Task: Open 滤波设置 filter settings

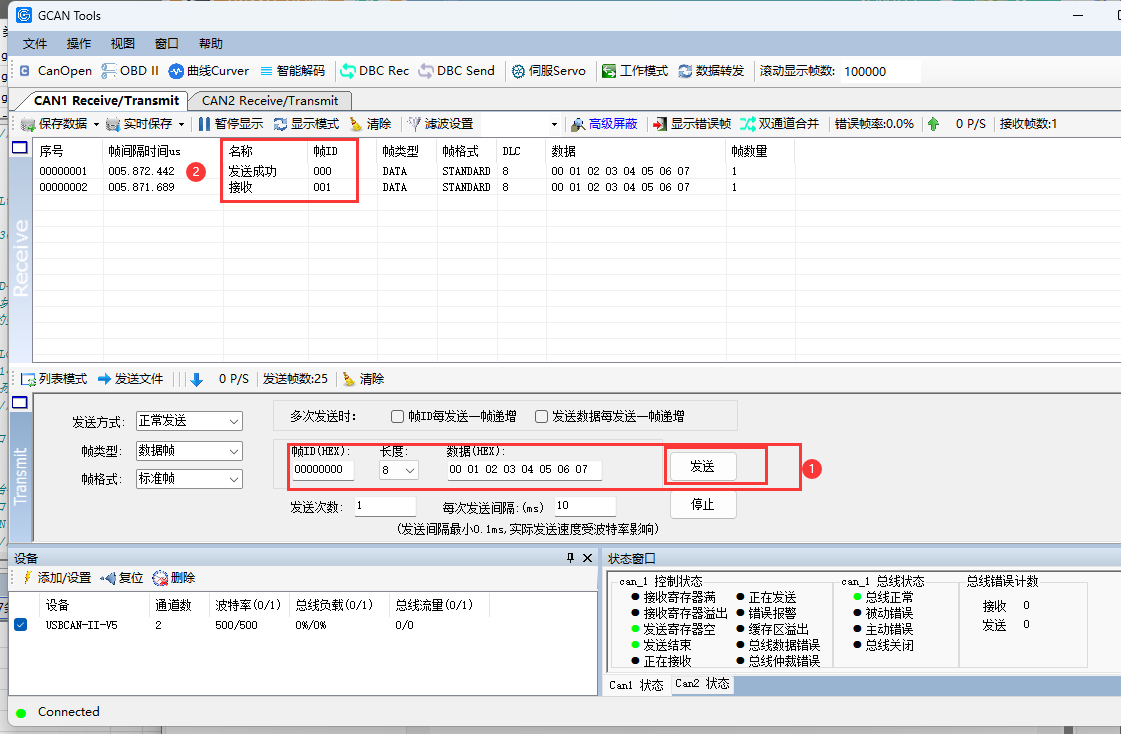Action: pos(440,124)
